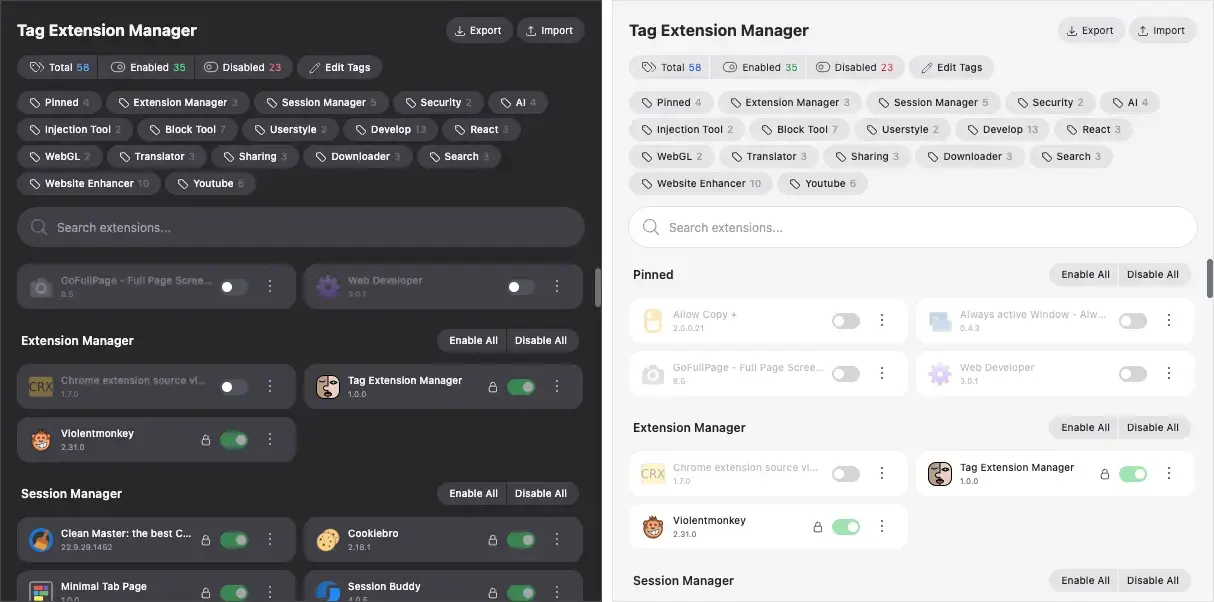Open Edit Tags in dark panel
1214x602 pixels.
340,68
